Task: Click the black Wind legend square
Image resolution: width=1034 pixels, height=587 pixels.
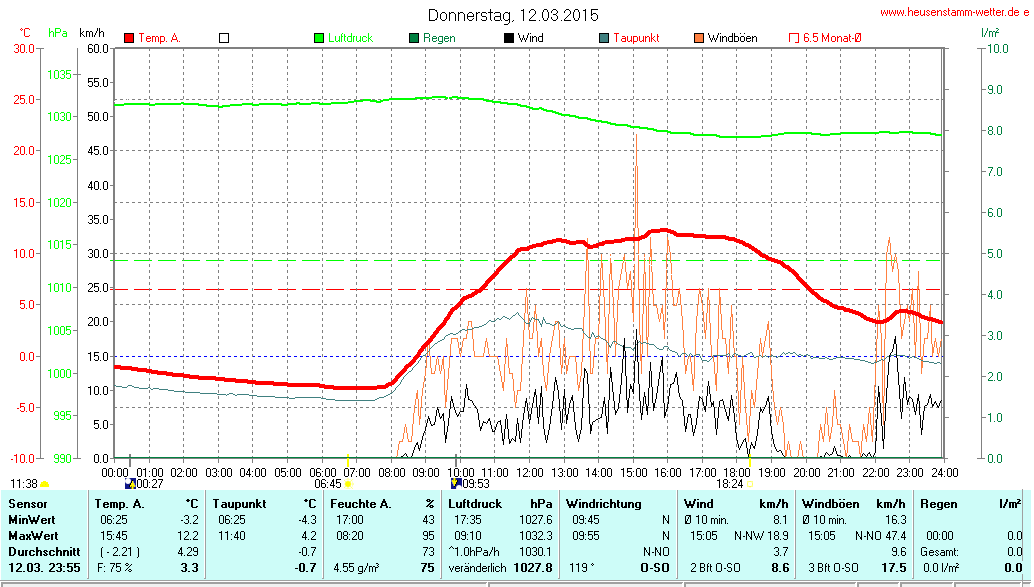Action: [509, 38]
